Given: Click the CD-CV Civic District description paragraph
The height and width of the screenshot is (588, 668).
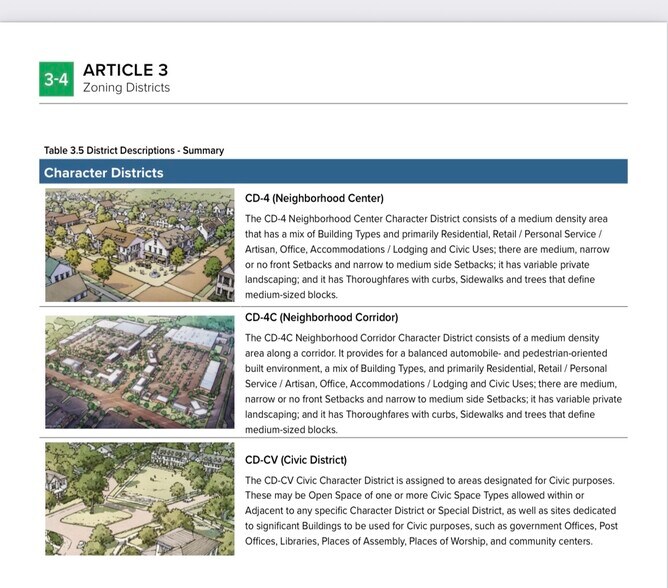Looking at the screenshot, I should [x=431, y=510].
